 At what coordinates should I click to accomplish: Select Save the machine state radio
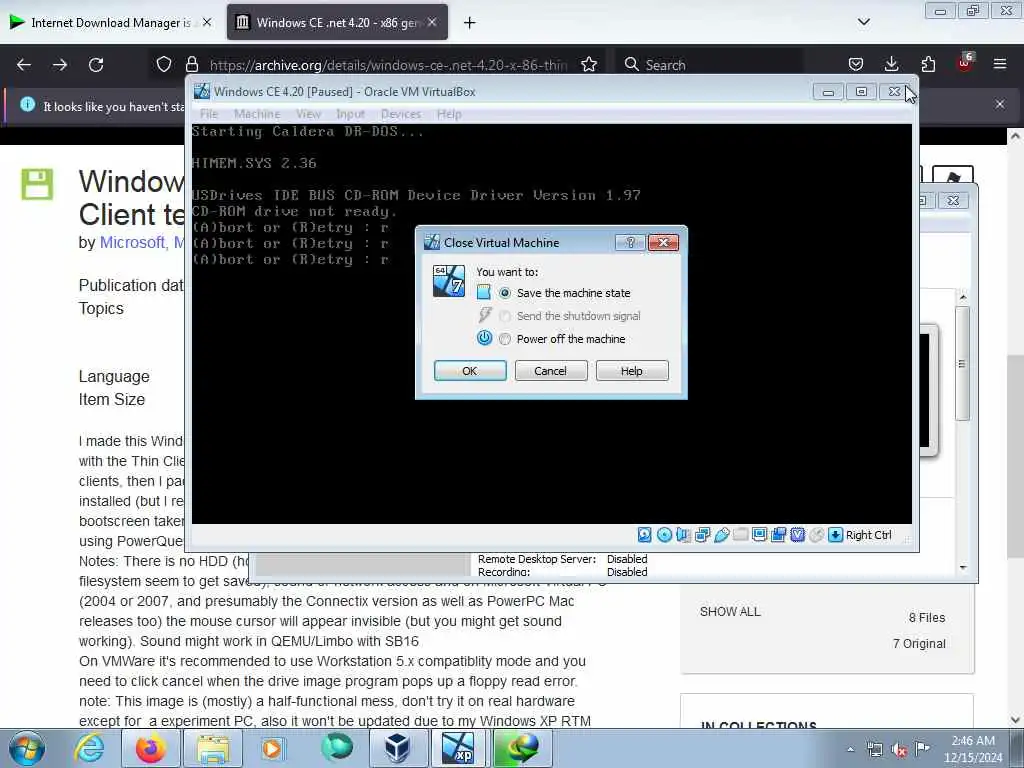[505, 293]
